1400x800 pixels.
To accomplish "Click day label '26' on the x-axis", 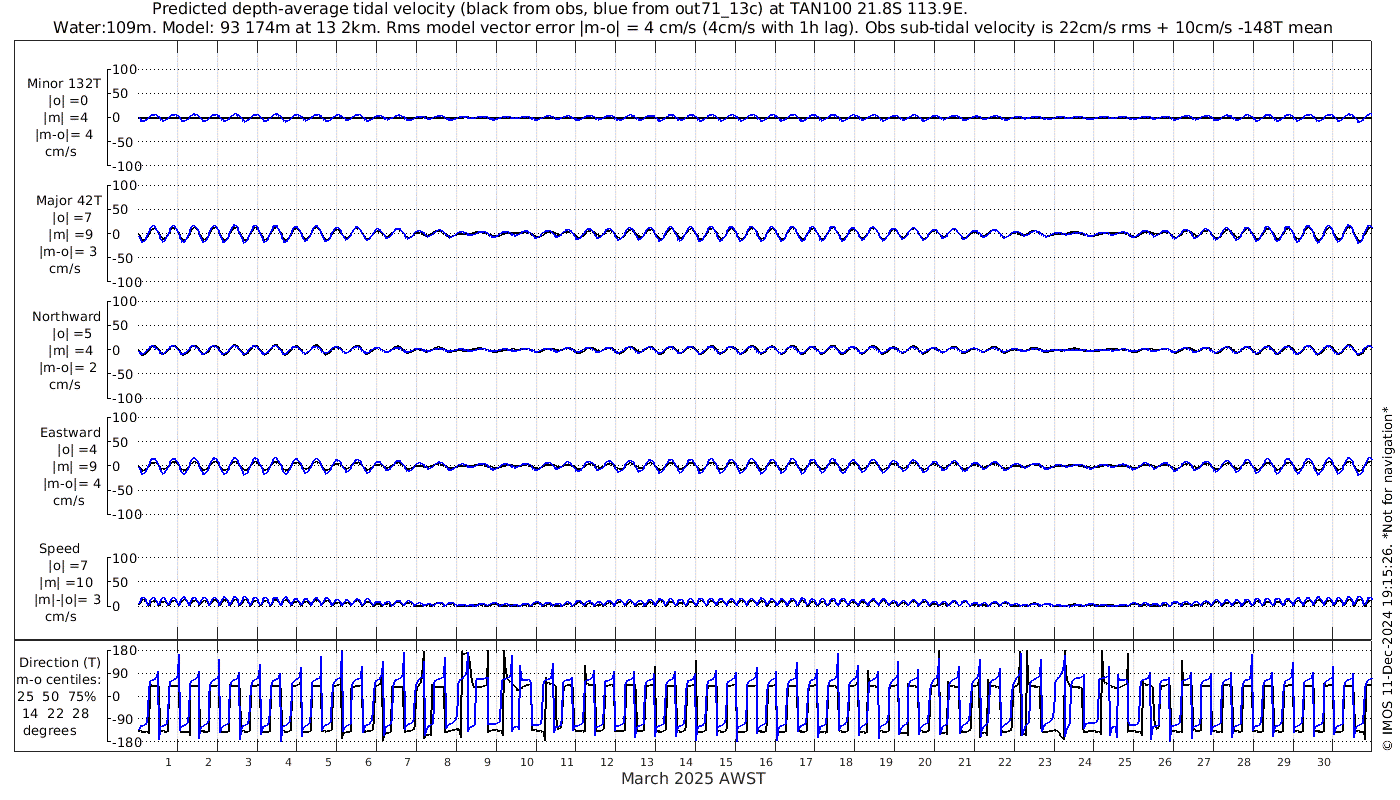I will tap(1164, 762).
